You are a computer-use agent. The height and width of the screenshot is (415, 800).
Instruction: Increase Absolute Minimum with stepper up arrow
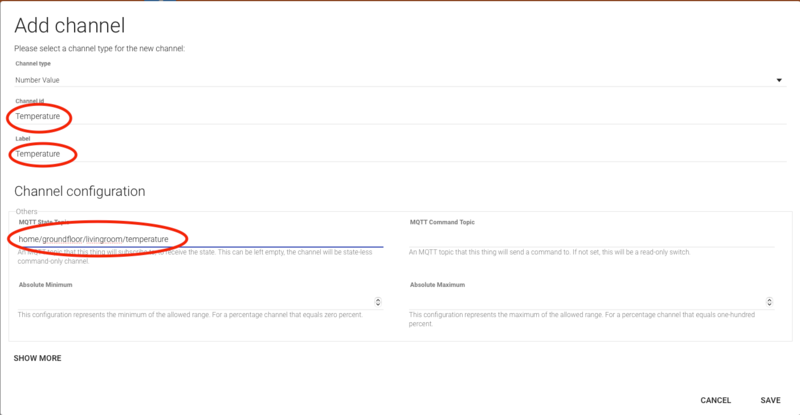377,298
